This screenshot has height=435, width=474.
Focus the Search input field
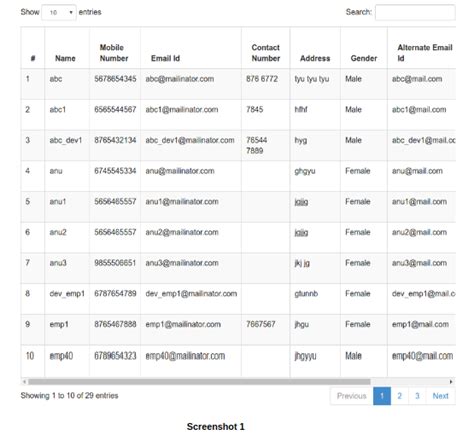pos(415,12)
